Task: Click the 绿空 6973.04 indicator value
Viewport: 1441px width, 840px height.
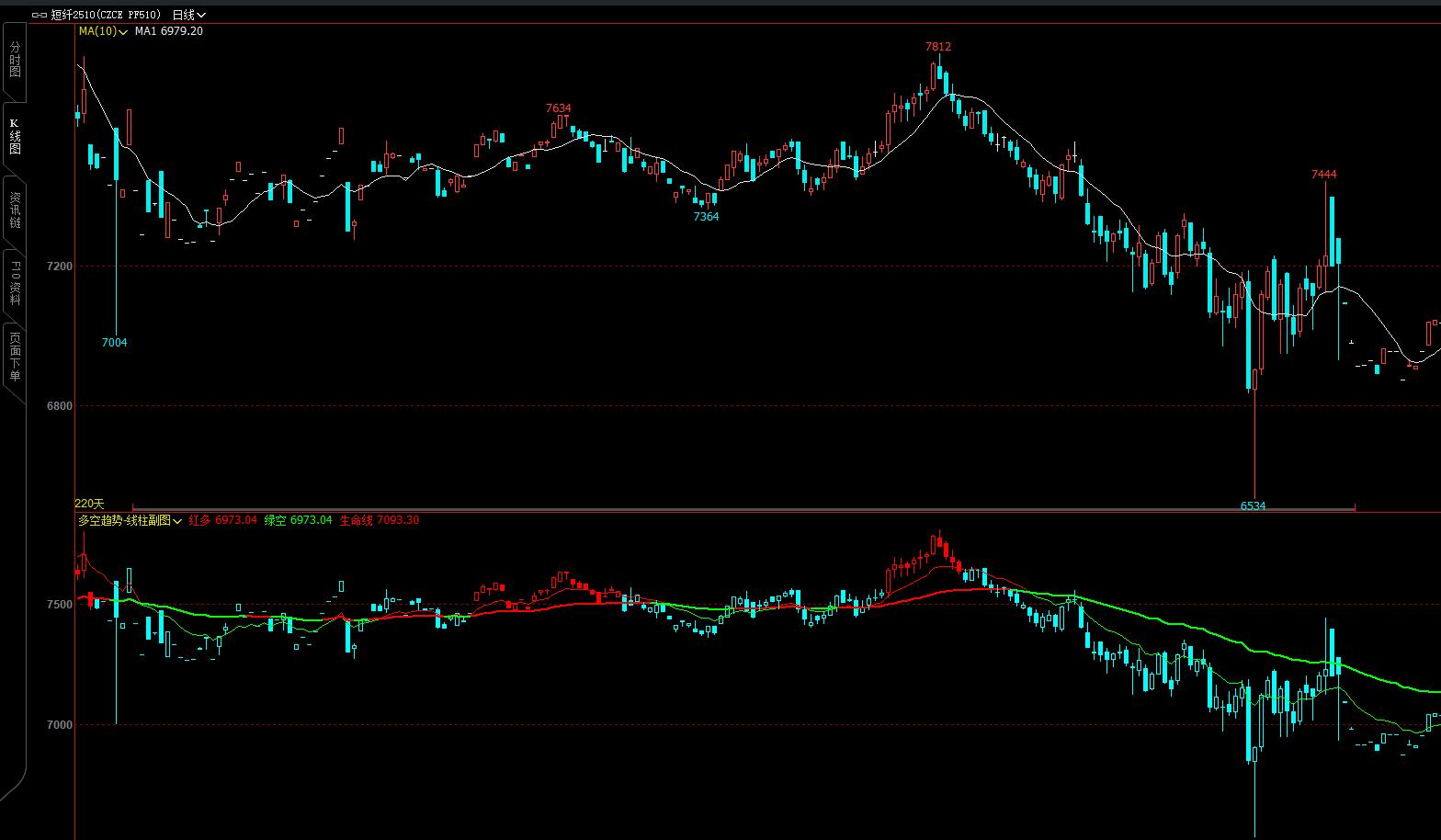Action: pos(299,520)
